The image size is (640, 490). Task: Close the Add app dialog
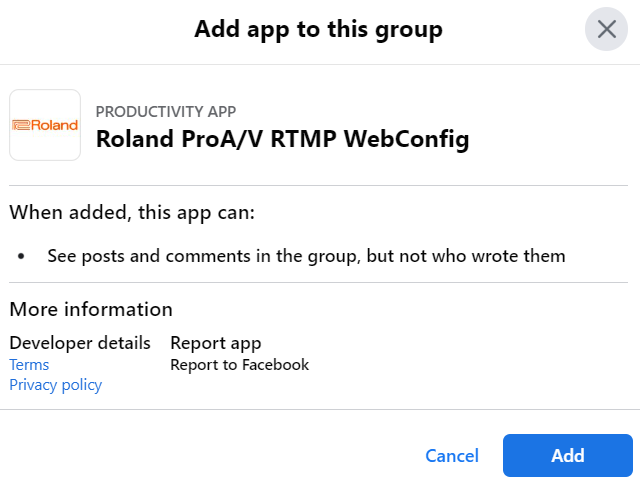point(606,29)
